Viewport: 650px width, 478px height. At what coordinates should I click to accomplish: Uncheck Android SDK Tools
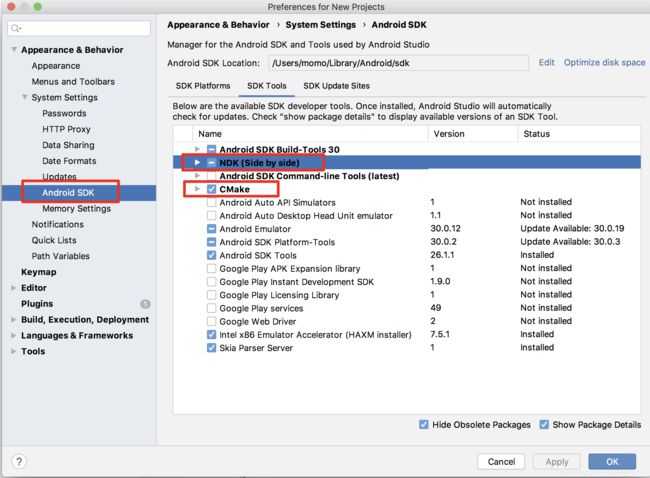pos(211,255)
